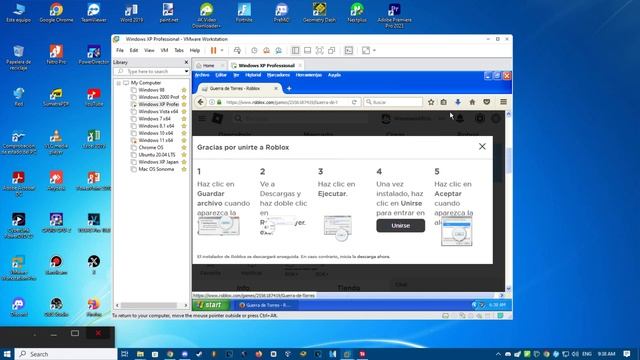This screenshot has width=640, height=360.
Task: Click the Roblox logo in page header
Action: click(x=218, y=118)
